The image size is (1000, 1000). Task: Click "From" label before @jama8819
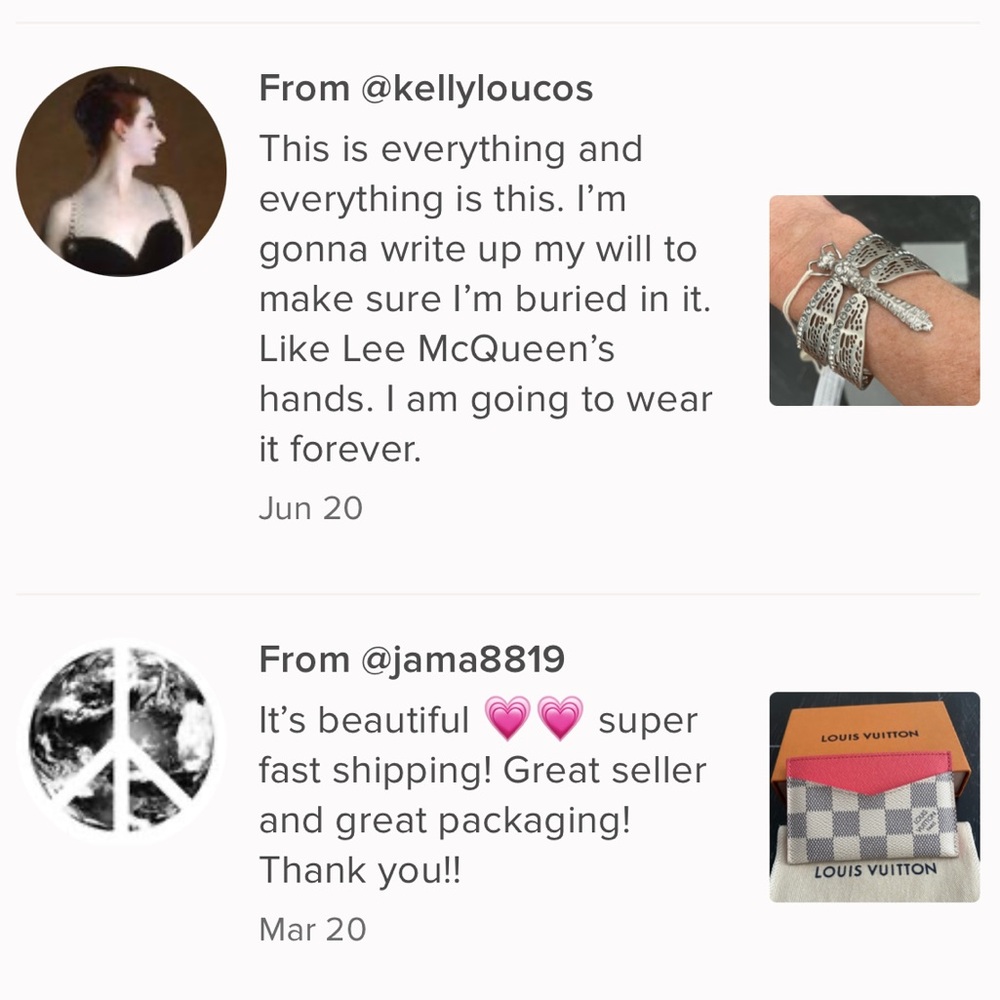click(x=304, y=660)
